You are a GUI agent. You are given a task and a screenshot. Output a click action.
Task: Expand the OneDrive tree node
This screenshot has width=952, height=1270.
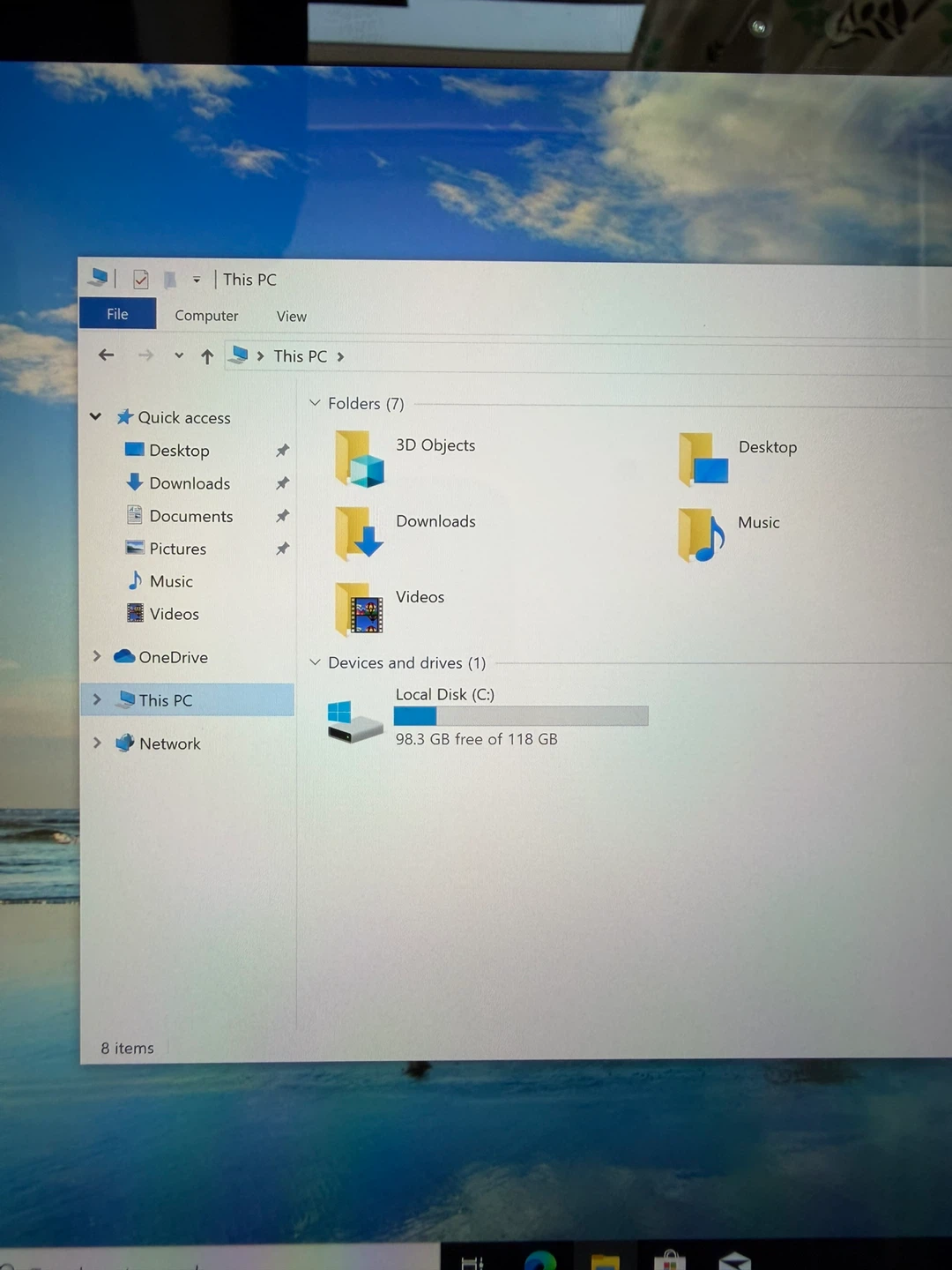coord(97,656)
